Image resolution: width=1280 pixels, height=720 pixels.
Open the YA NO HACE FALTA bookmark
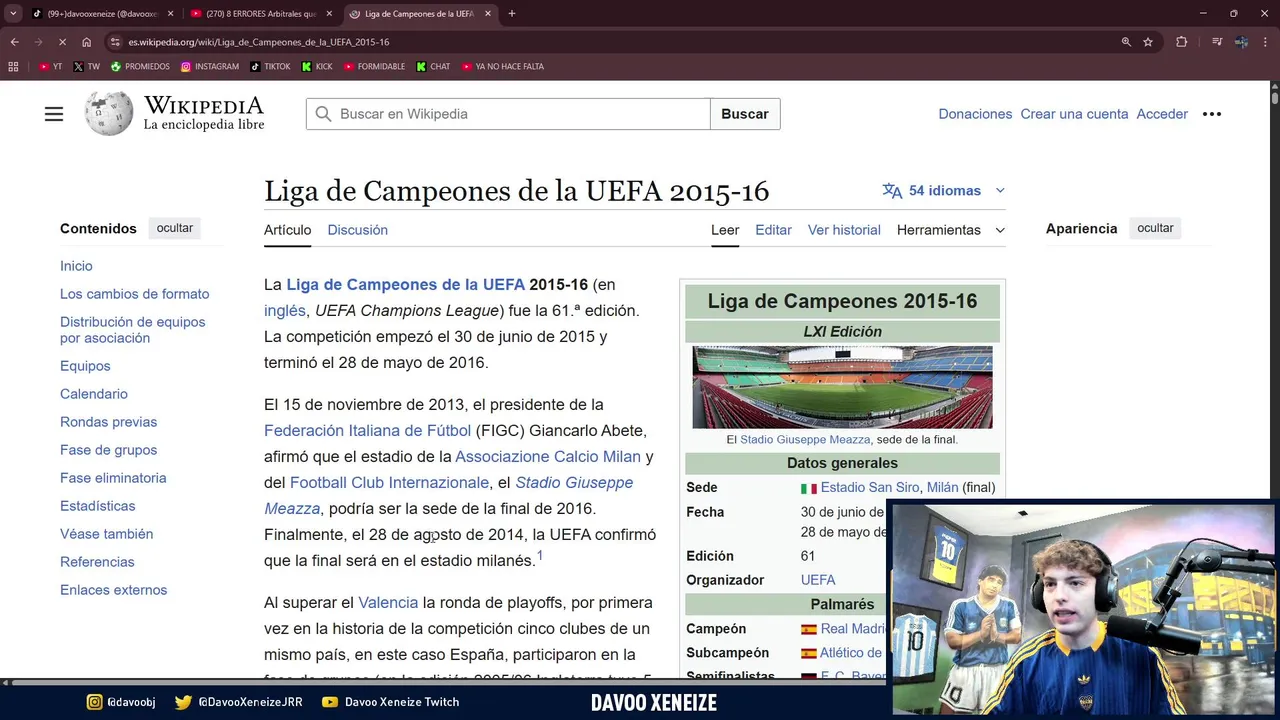(x=503, y=67)
